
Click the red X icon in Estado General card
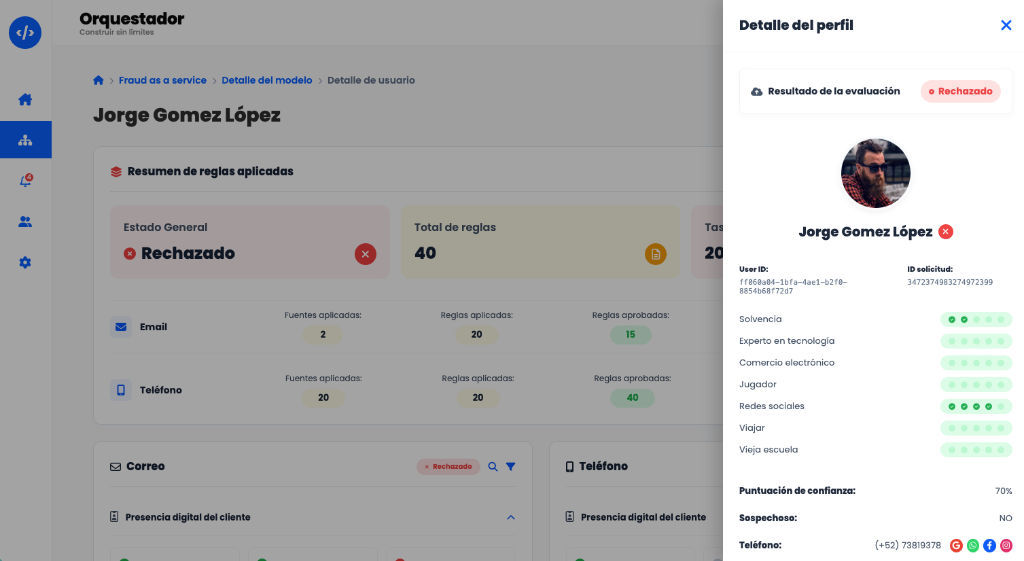coord(365,254)
